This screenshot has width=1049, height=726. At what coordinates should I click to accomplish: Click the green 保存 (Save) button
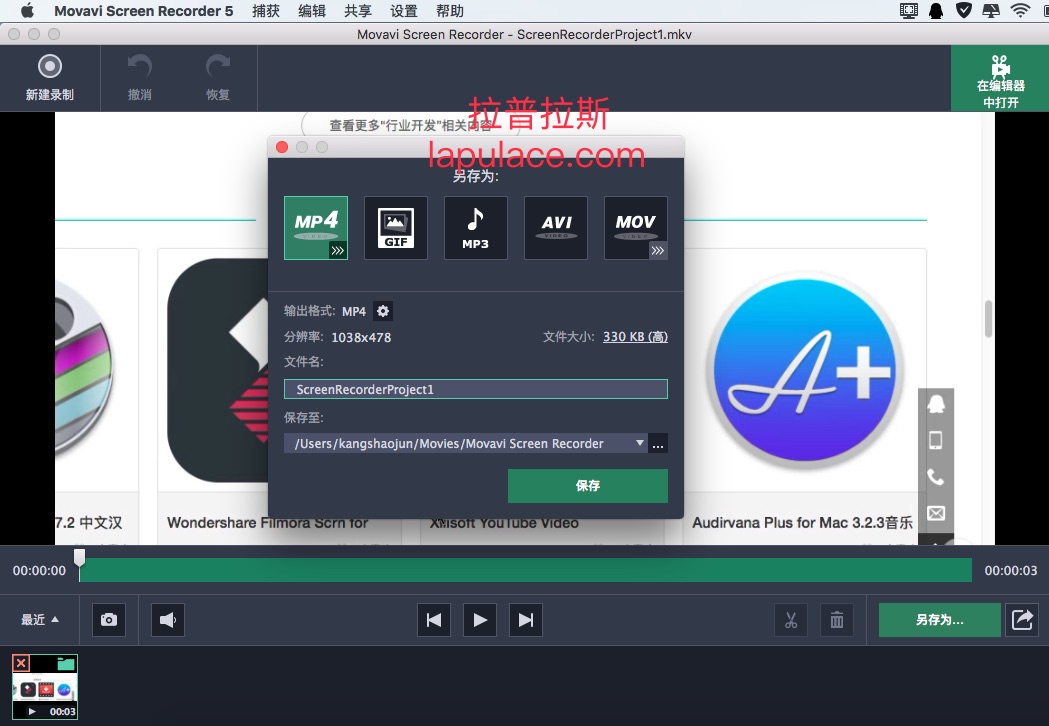tap(587, 486)
